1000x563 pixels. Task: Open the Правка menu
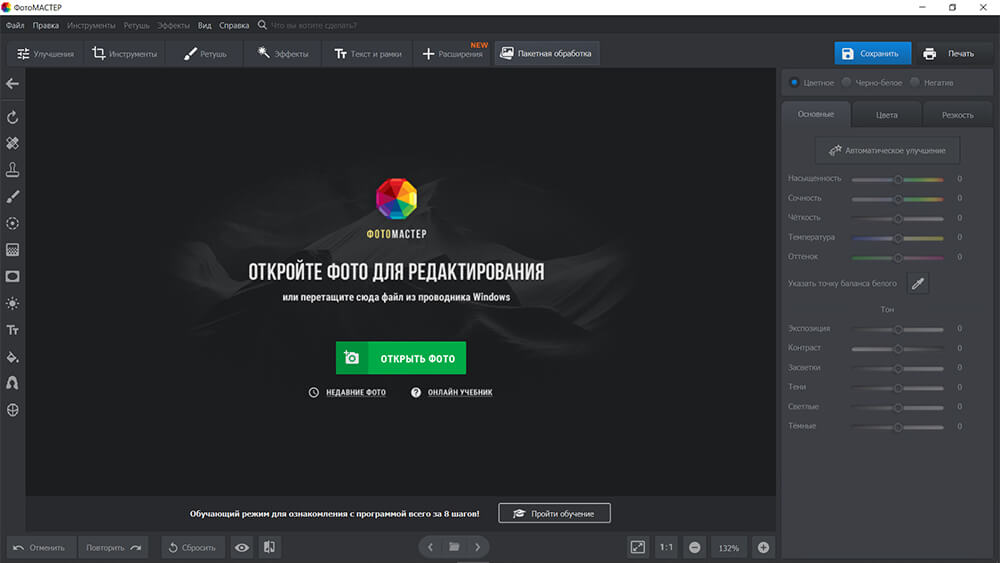[45, 26]
